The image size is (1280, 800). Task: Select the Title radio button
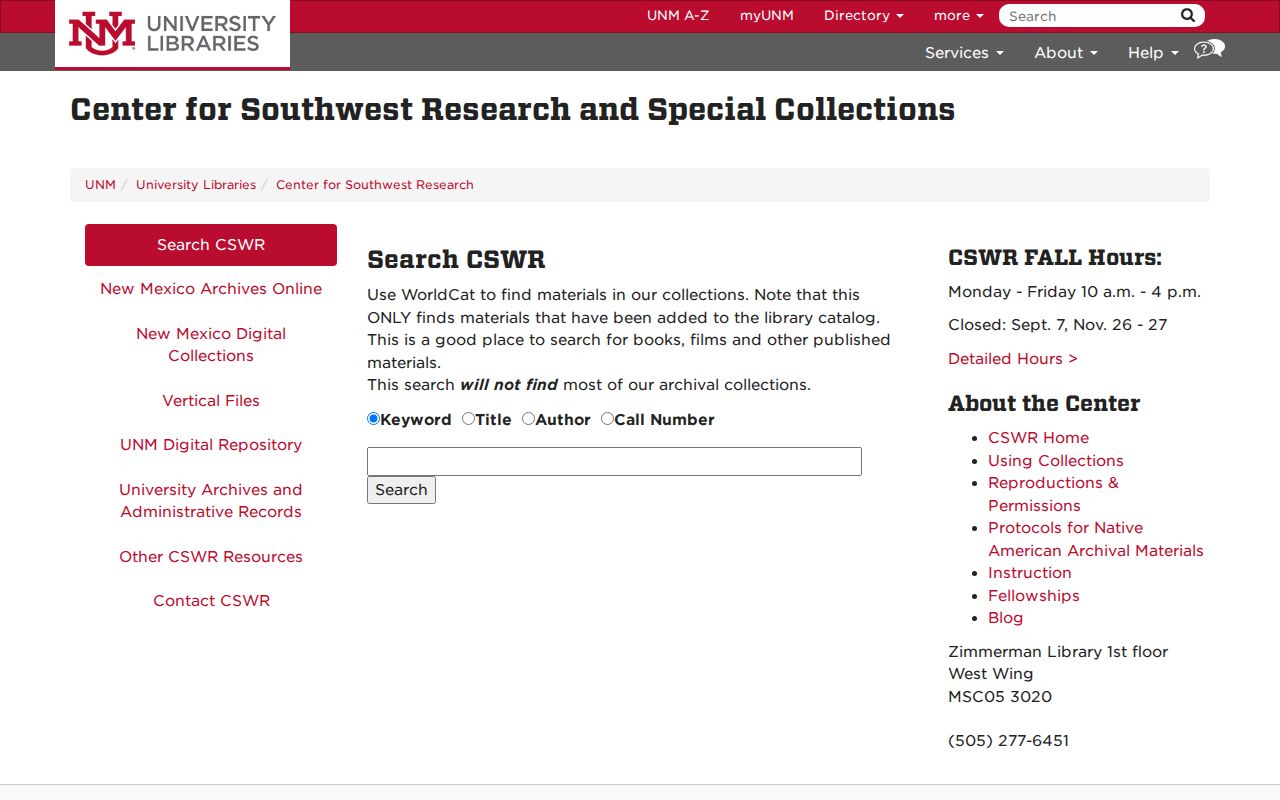(468, 419)
